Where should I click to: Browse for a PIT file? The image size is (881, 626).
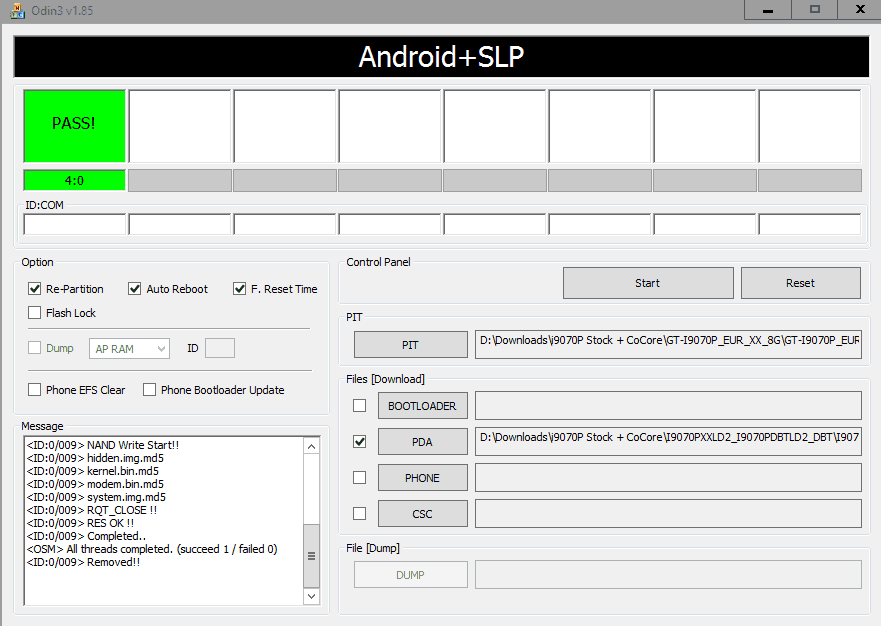click(x=410, y=344)
